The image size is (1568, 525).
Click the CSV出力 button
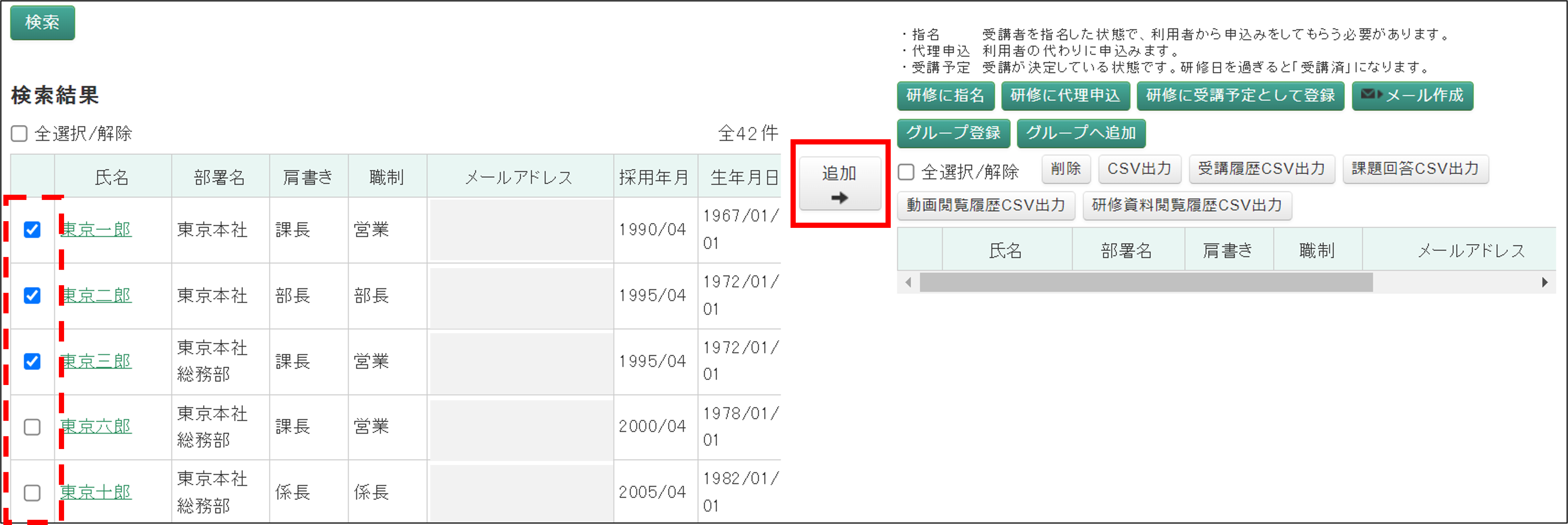(1140, 169)
